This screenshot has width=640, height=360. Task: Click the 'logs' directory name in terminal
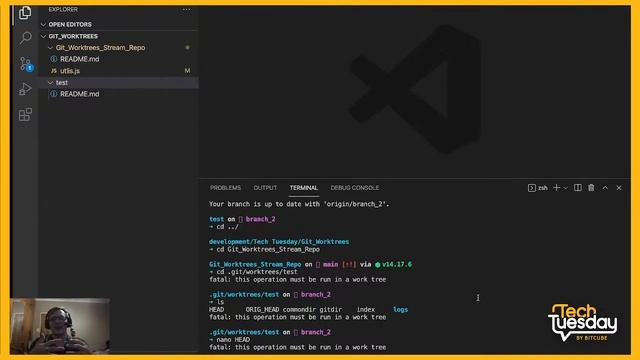(400, 309)
